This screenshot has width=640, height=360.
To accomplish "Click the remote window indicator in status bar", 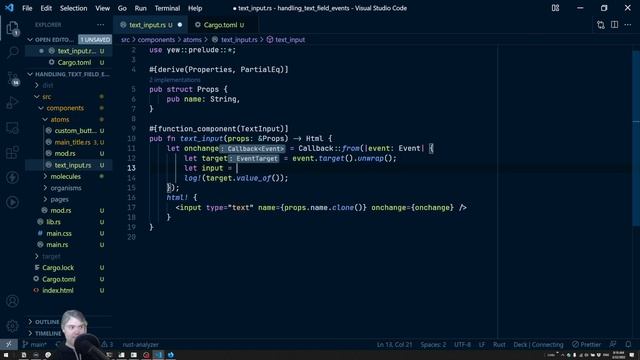I will coord(9,344).
